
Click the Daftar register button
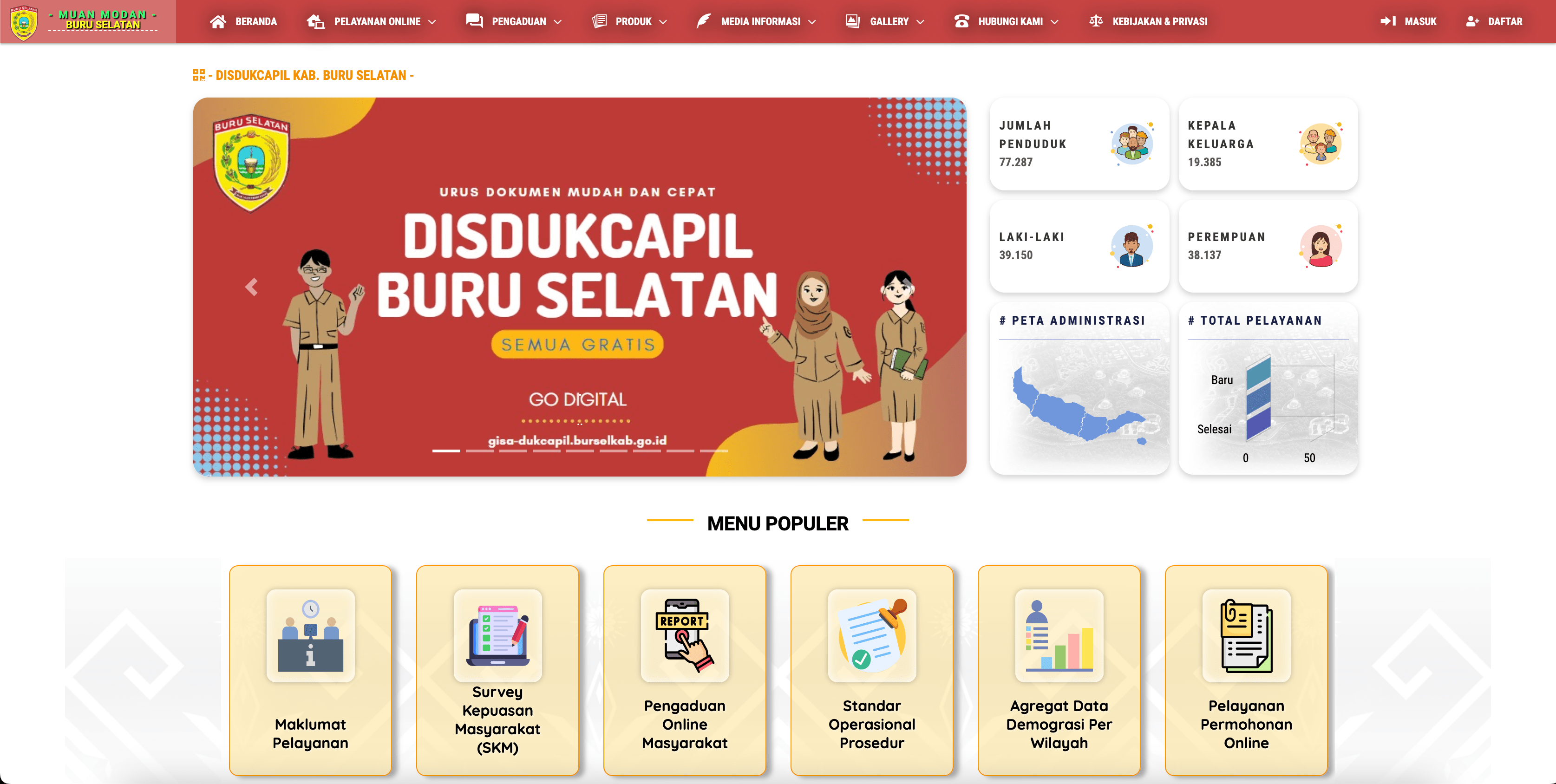click(1494, 22)
